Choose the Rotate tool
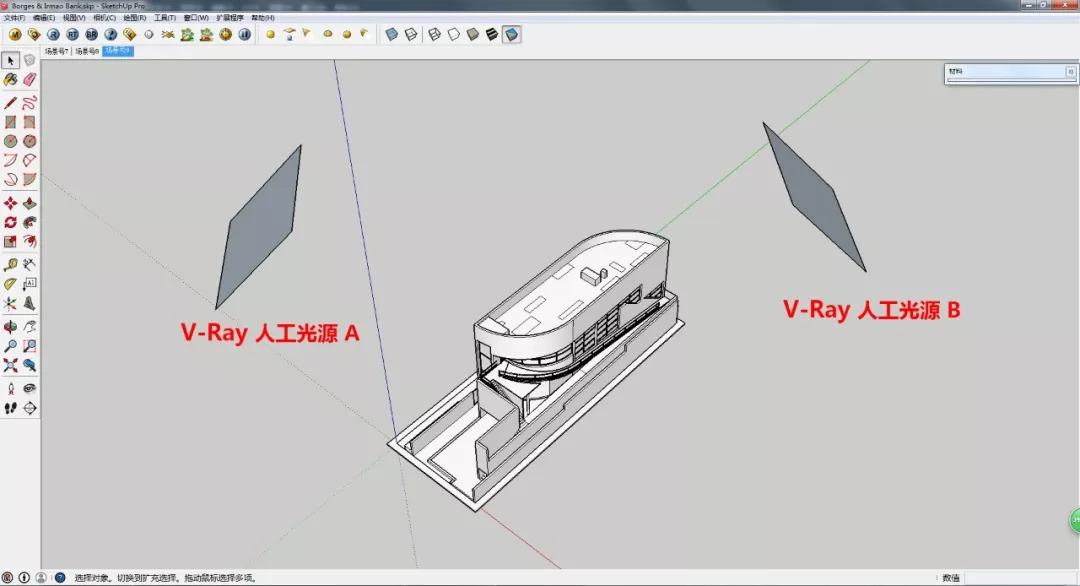The width and height of the screenshot is (1080, 586). (10, 222)
